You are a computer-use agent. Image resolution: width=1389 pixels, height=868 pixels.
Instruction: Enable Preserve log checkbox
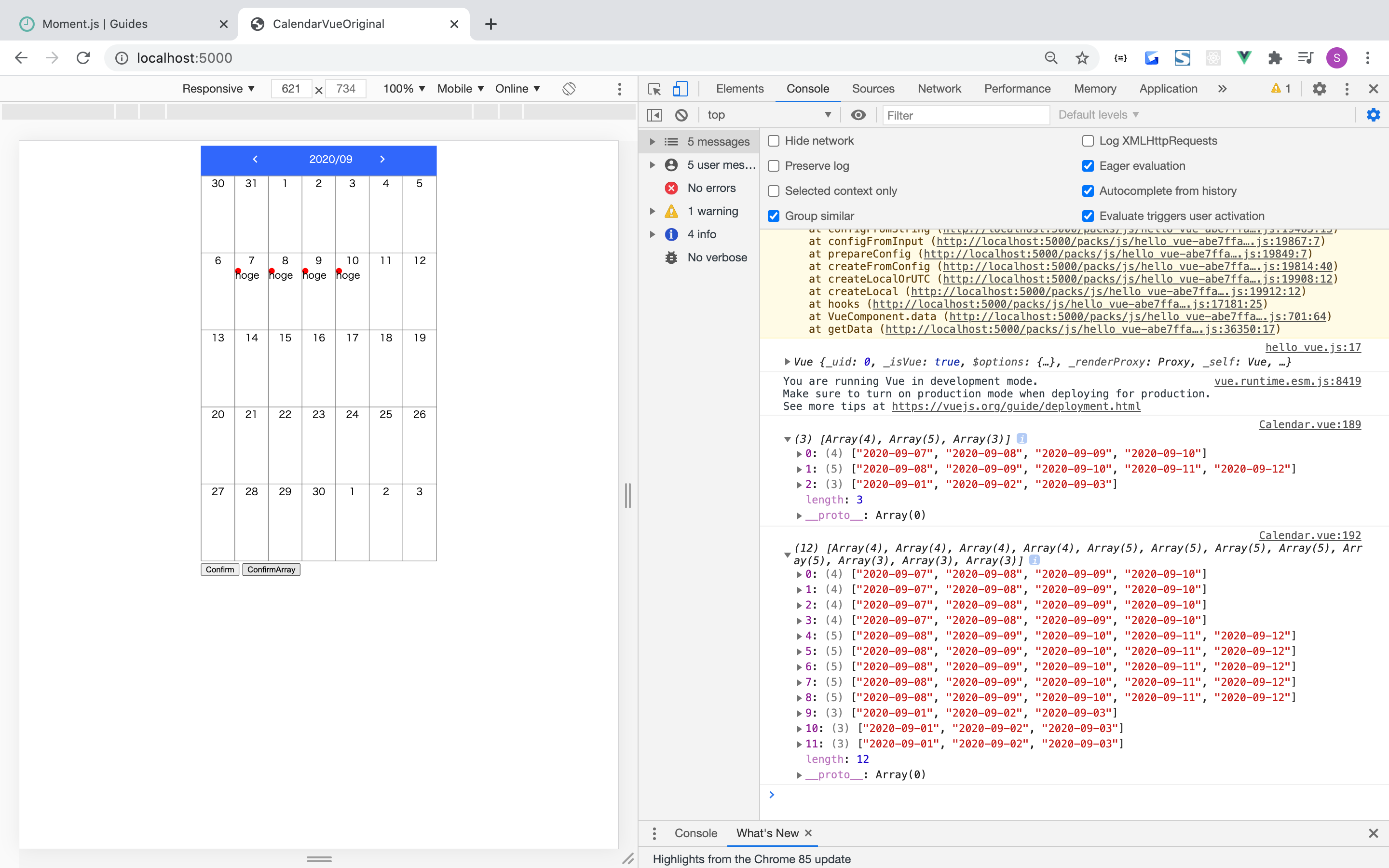(x=774, y=166)
